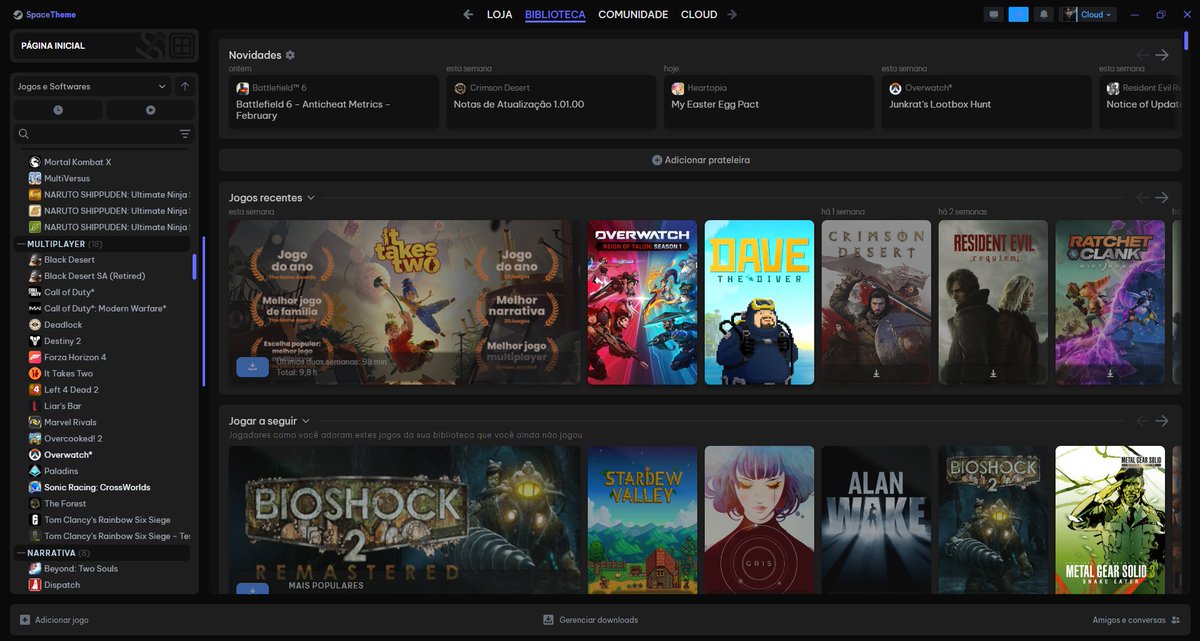Viewport: 1200px width, 641px height.
Task: Click the Overwatch icon in the game list
Action: pos(35,454)
